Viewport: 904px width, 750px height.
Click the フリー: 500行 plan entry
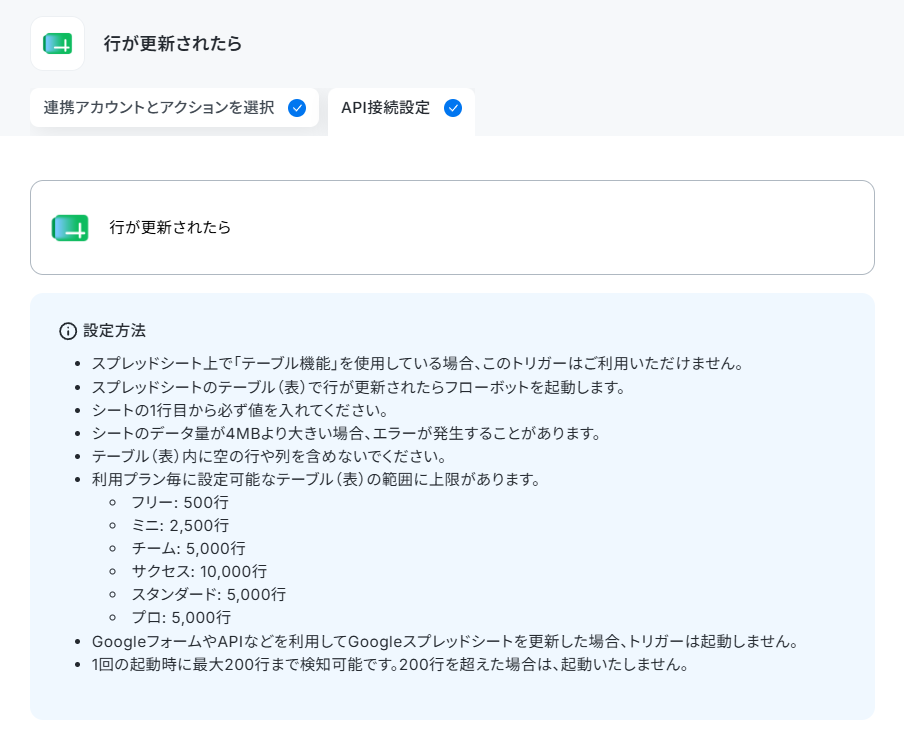click(x=180, y=503)
